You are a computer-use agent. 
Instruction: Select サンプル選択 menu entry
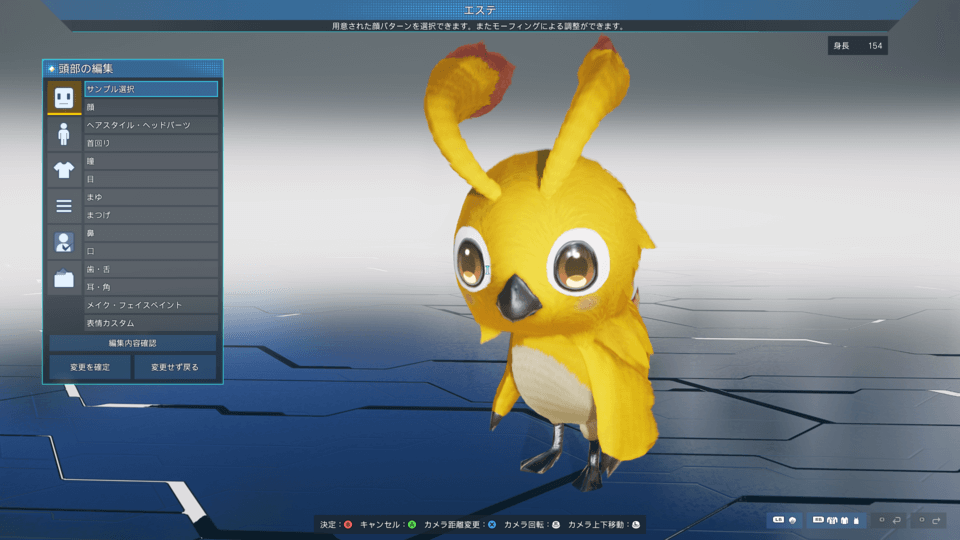pyautogui.click(x=151, y=89)
